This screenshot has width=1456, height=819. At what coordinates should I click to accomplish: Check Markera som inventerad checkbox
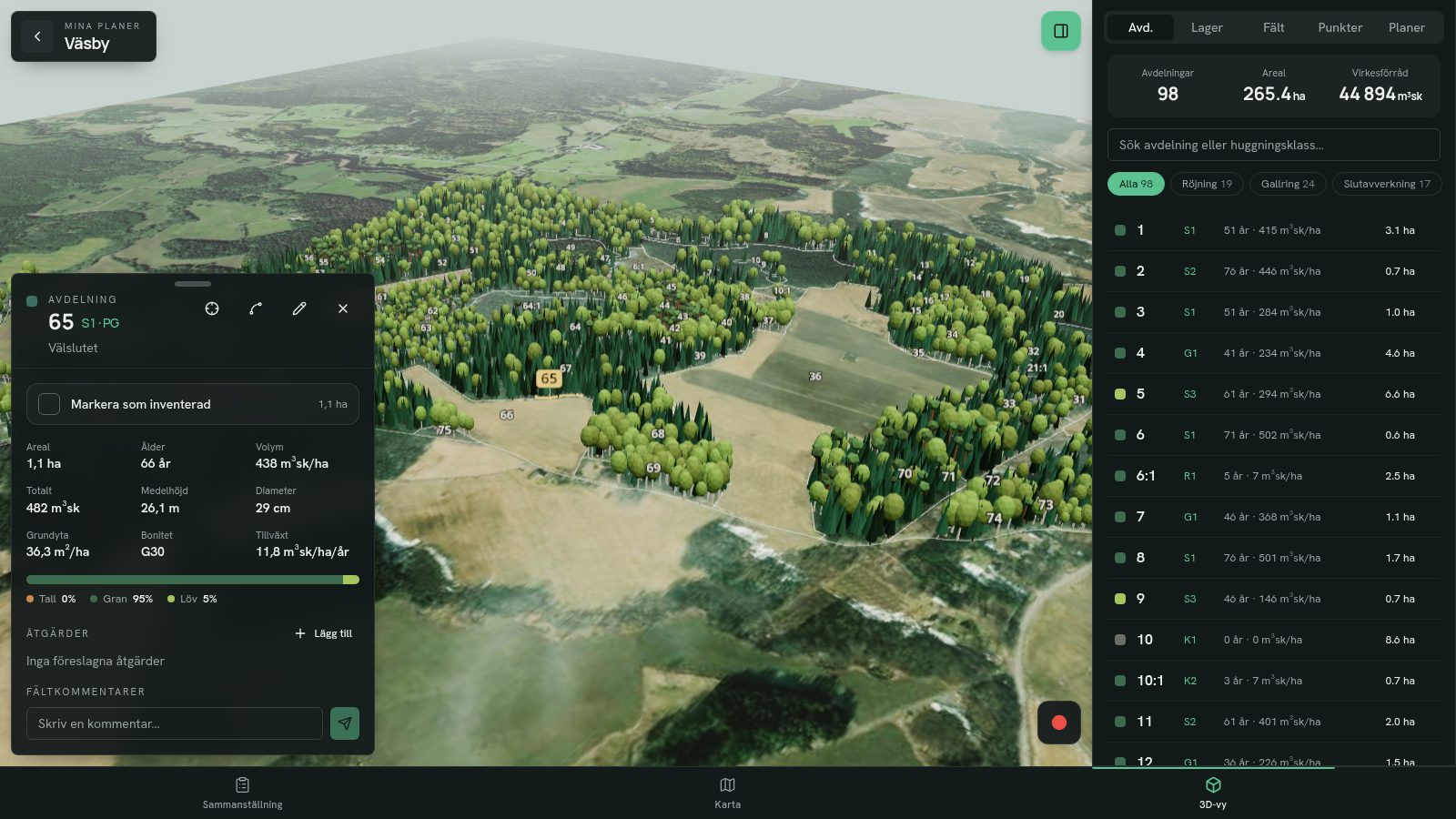(x=49, y=404)
